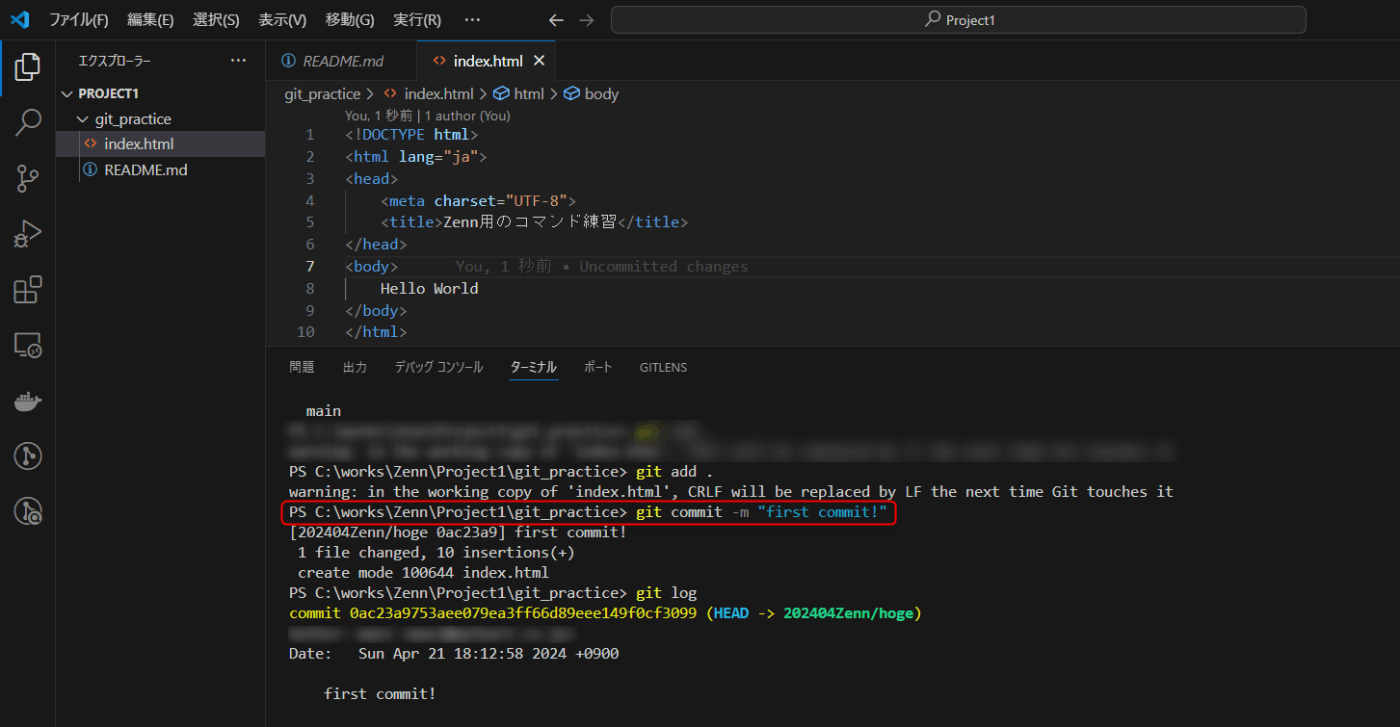1400x727 pixels.
Task: Open explorer panel more actions ellipsis
Action: click(x=238, y=61)
